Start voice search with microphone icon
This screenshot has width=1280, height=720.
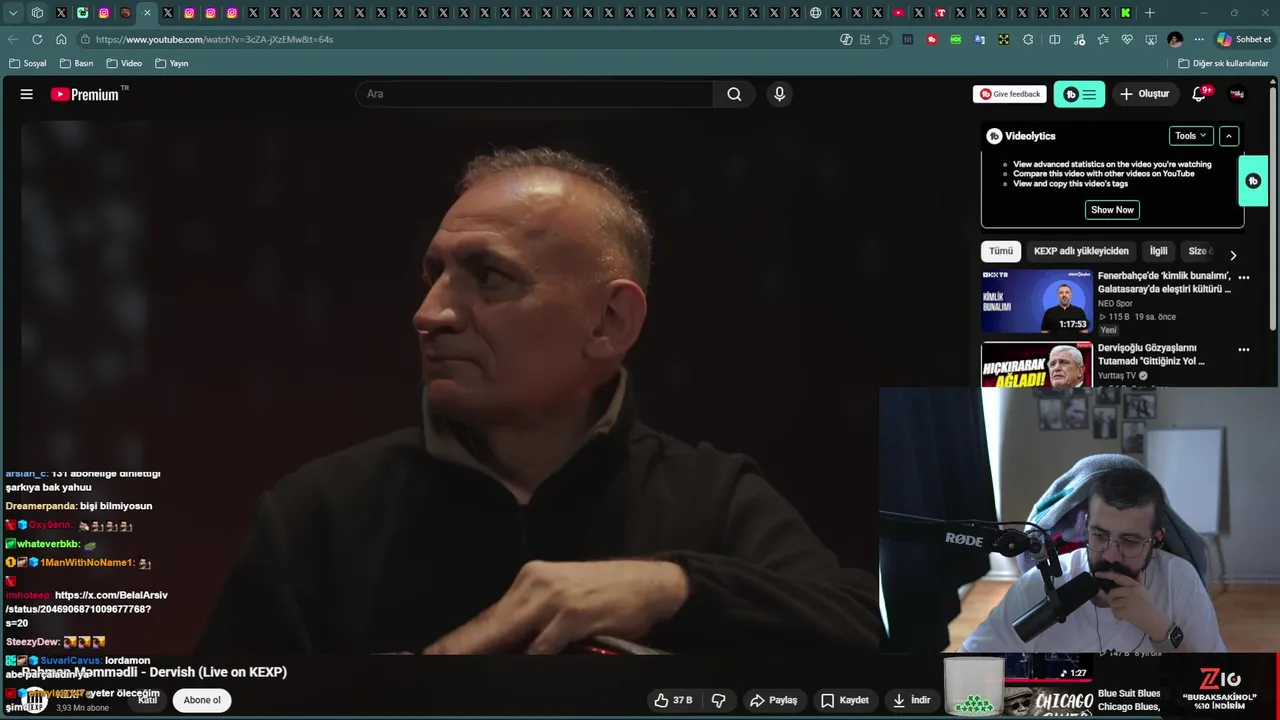[x=779, y=94]
